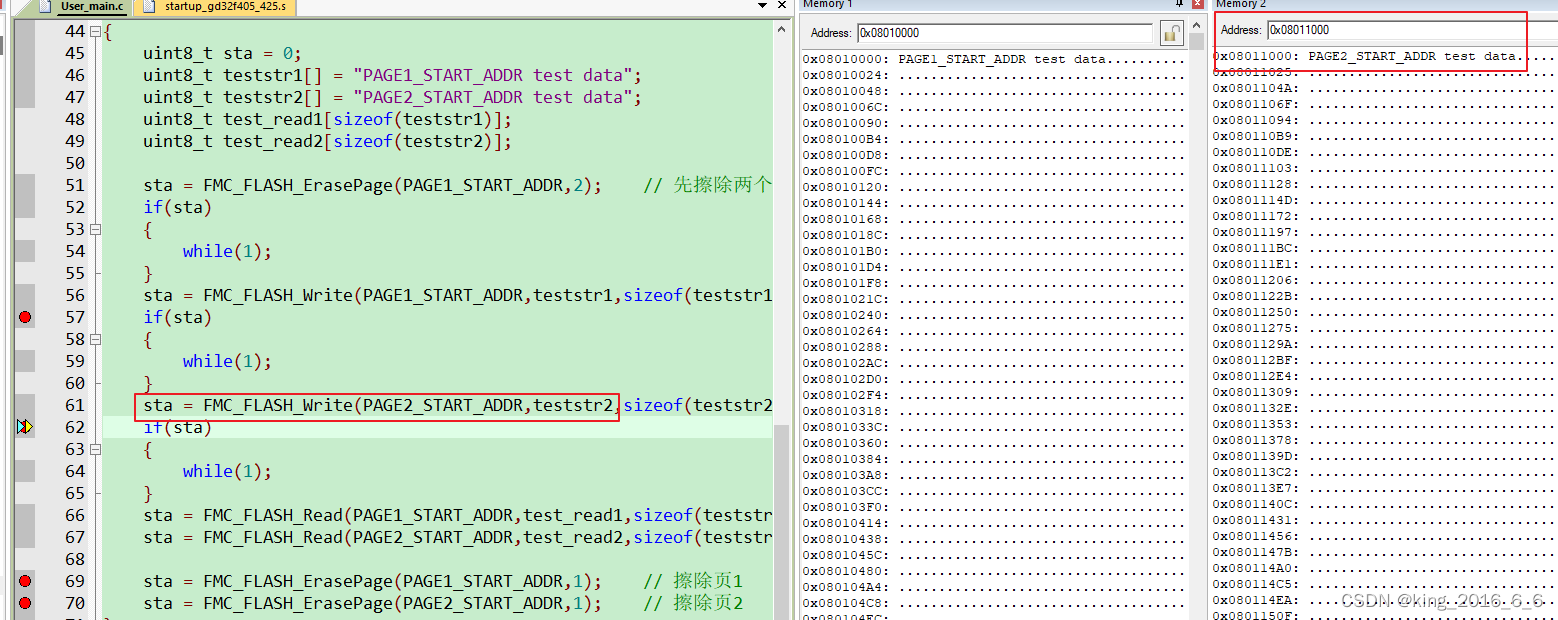The image size is (1558, 620).
Task: Click the pin icon on Memory 1 title bar
Action: click(x=1179, y=4)
